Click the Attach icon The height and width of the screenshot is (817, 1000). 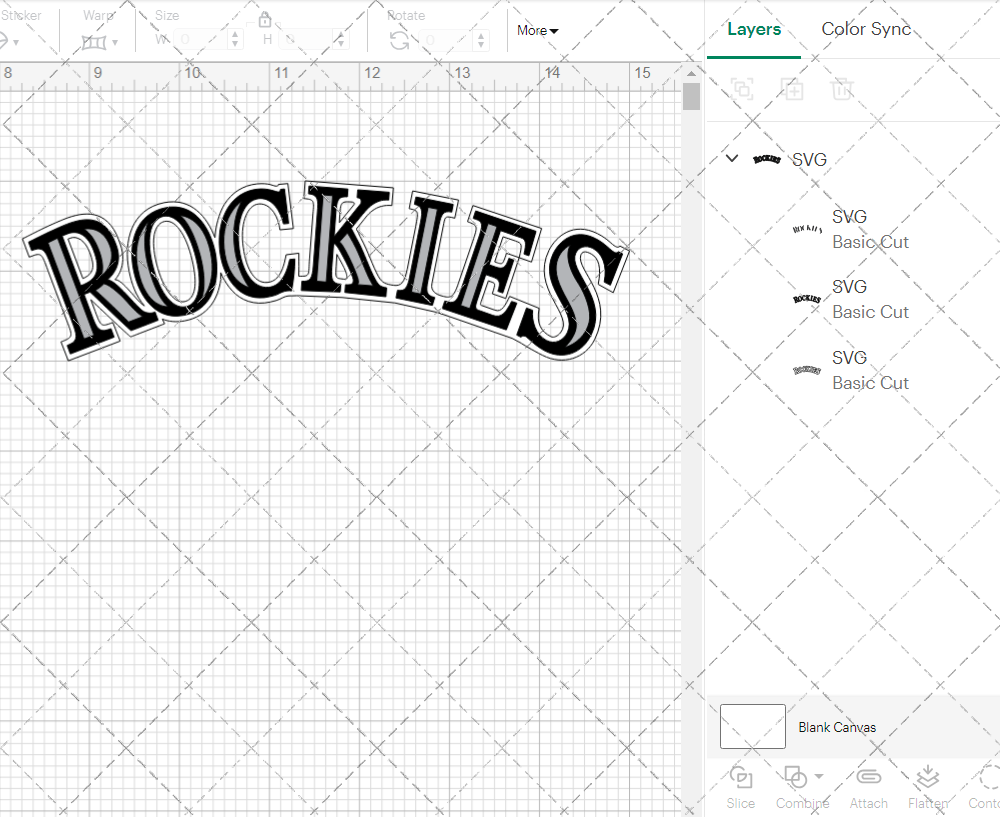pyautogui.click(x=868, y=777)
